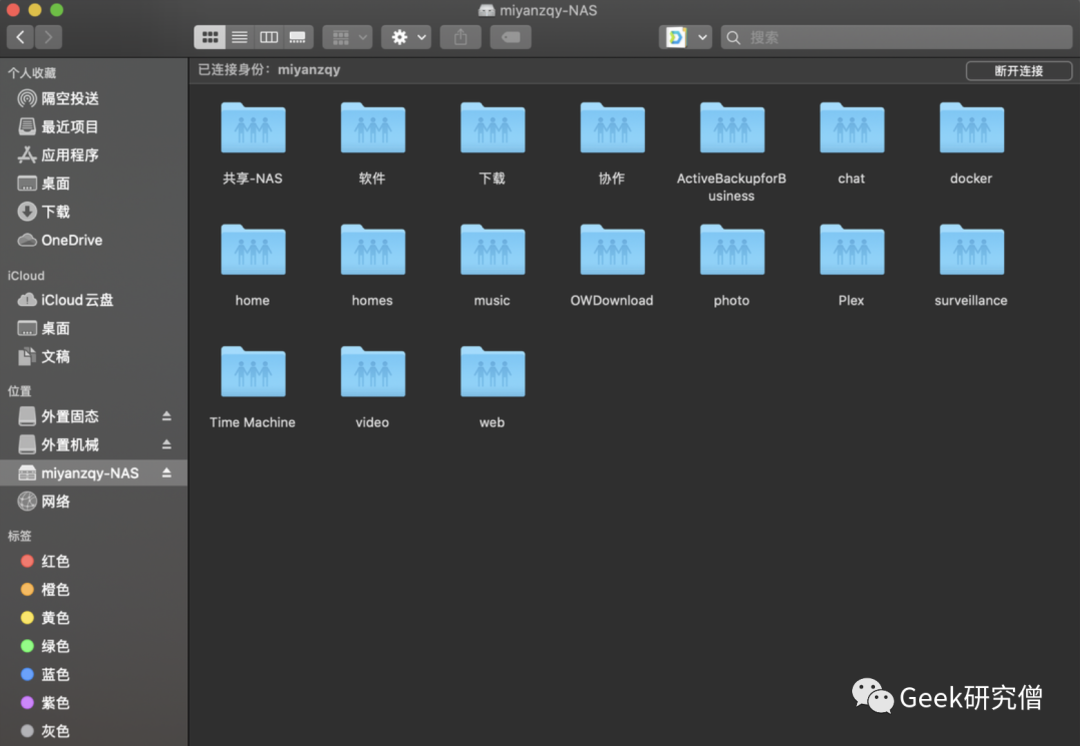Click the 断开连接 button

click(1018, 71)
